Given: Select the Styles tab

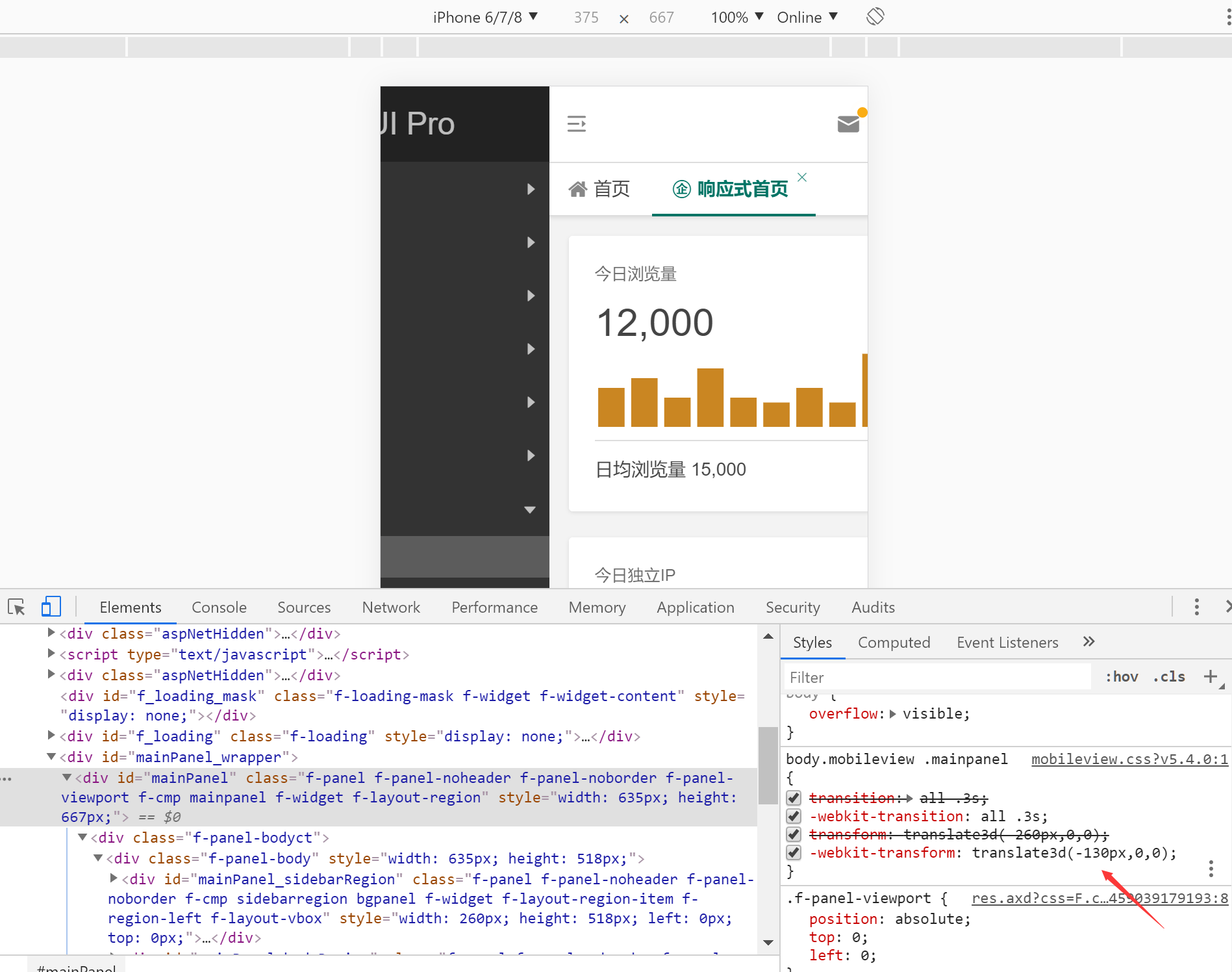Looking at the screenshot, I should tap(812, 642).
